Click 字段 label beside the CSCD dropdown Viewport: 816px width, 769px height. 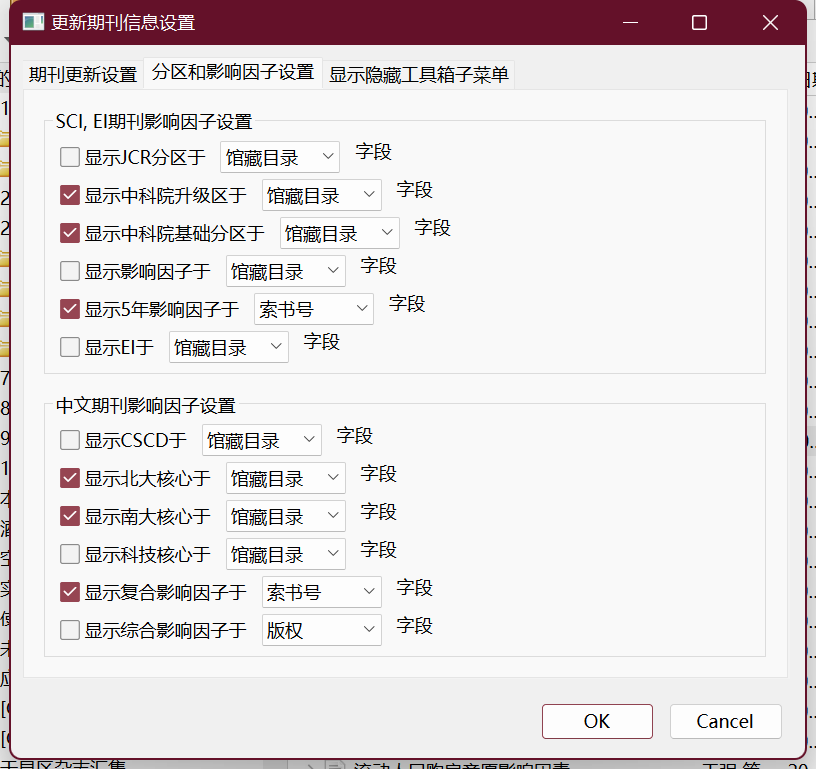[354, 435]
